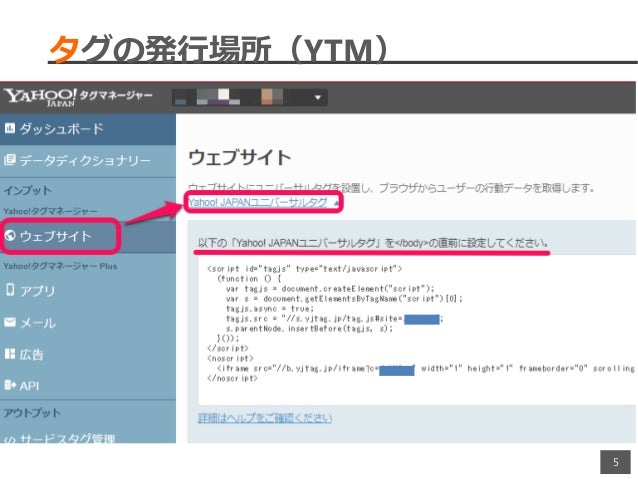This screenshot has width=638, height=479.
Task: Click the アウトプット section label
Action: (33, 413)
